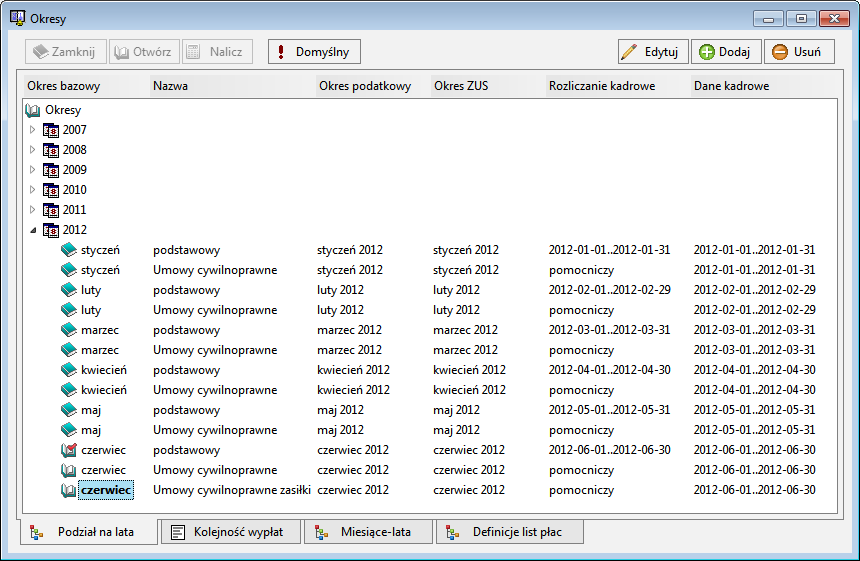Expand the 2008 year node

tap(32, 150)
